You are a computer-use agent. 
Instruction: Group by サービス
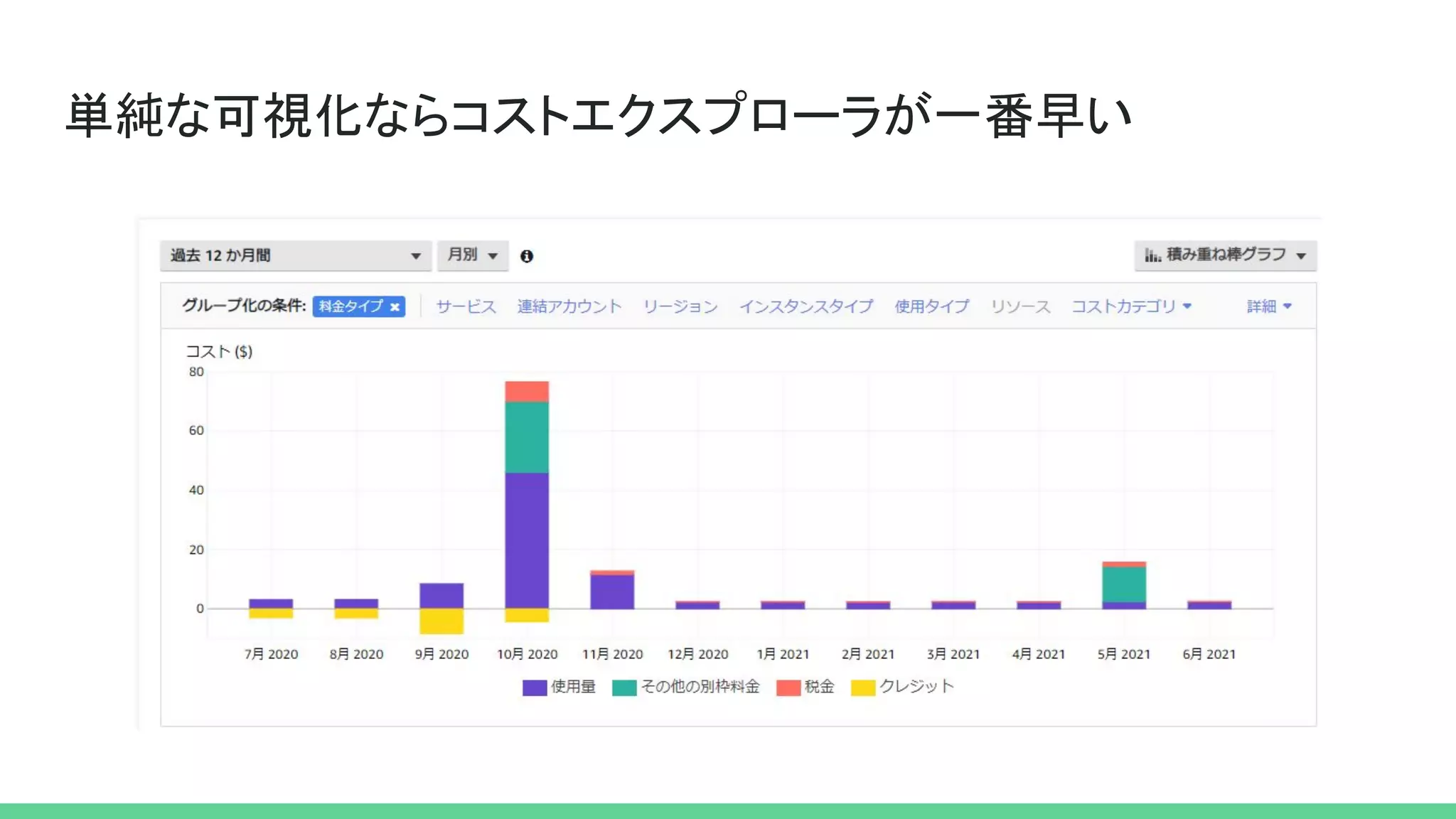point(466,306)
